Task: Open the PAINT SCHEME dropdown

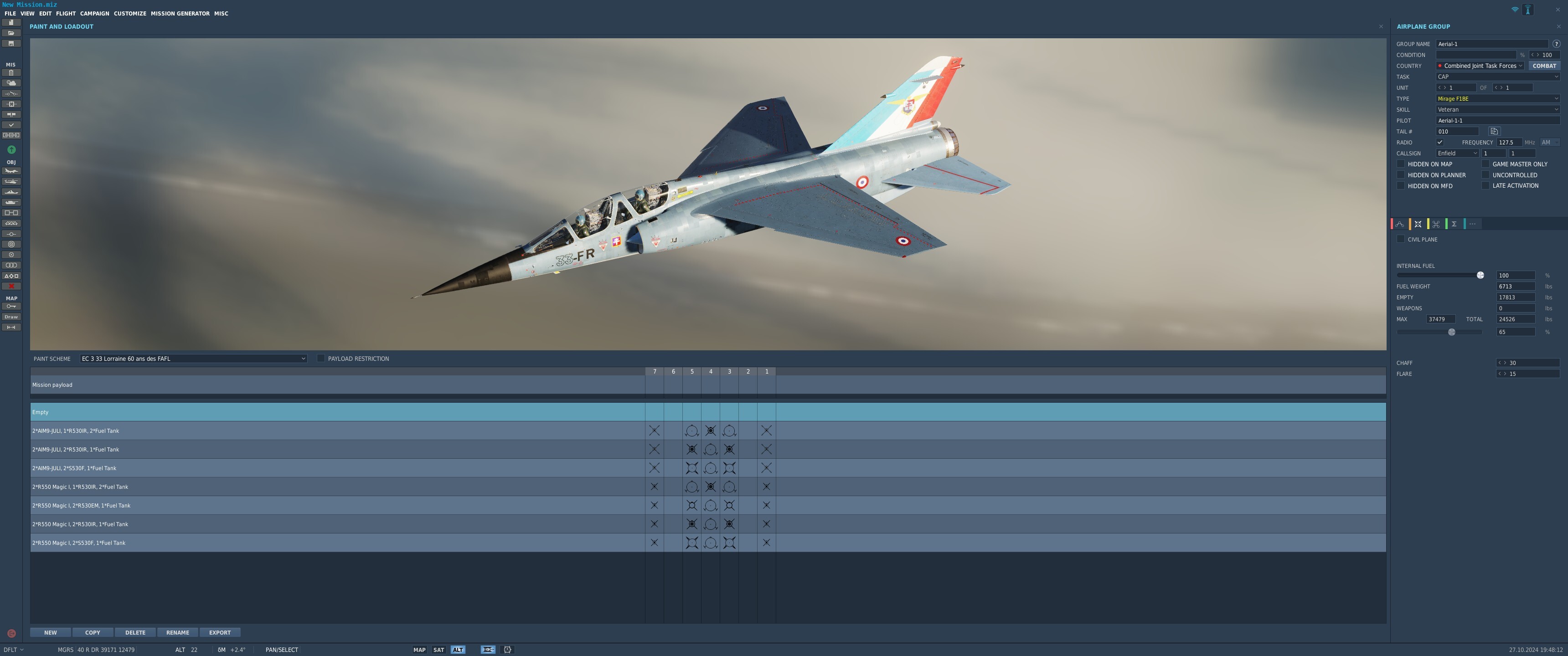Action: click(193, 359)
